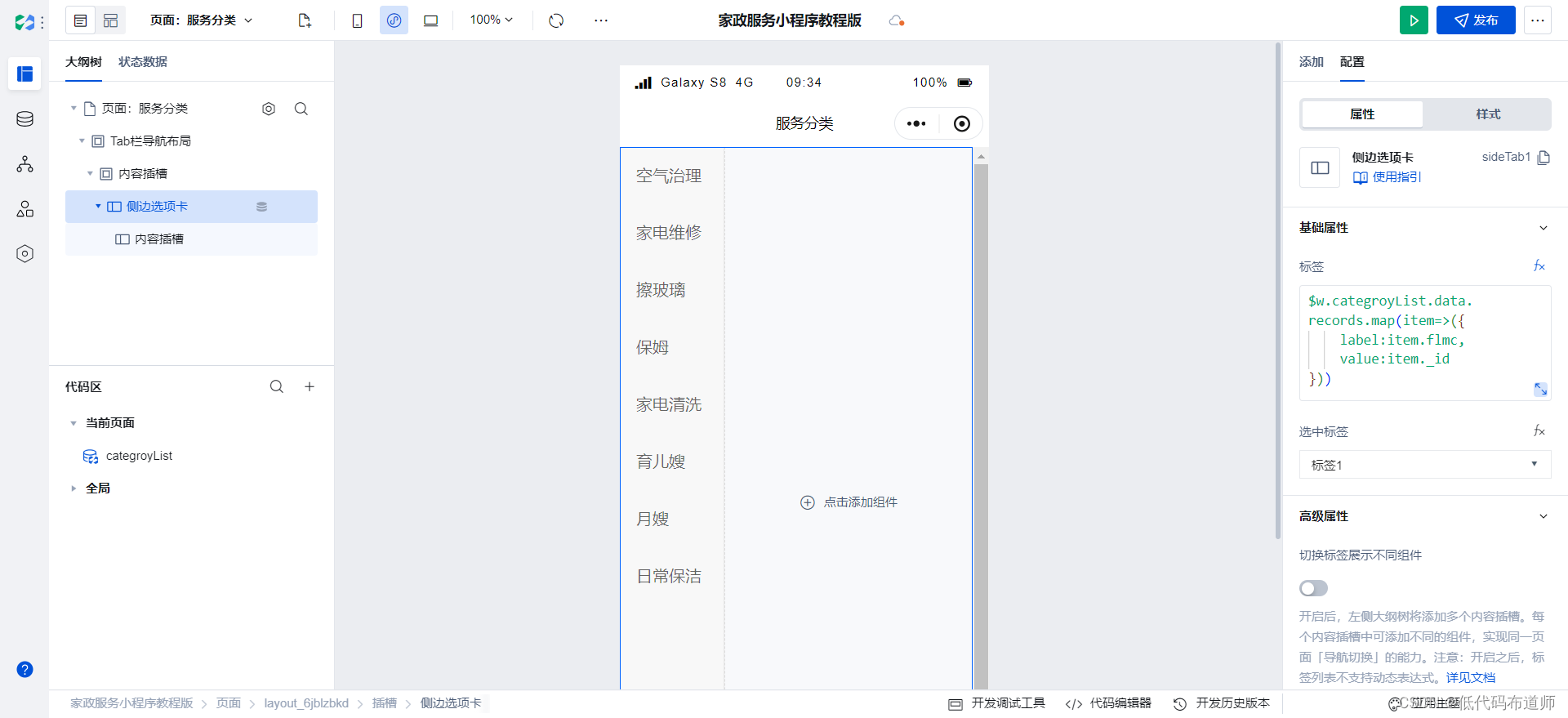Open the 页面: 服务分类 page dropdown
The width and height of the screenshot is (1568, 718).
(x=202, y=20)
